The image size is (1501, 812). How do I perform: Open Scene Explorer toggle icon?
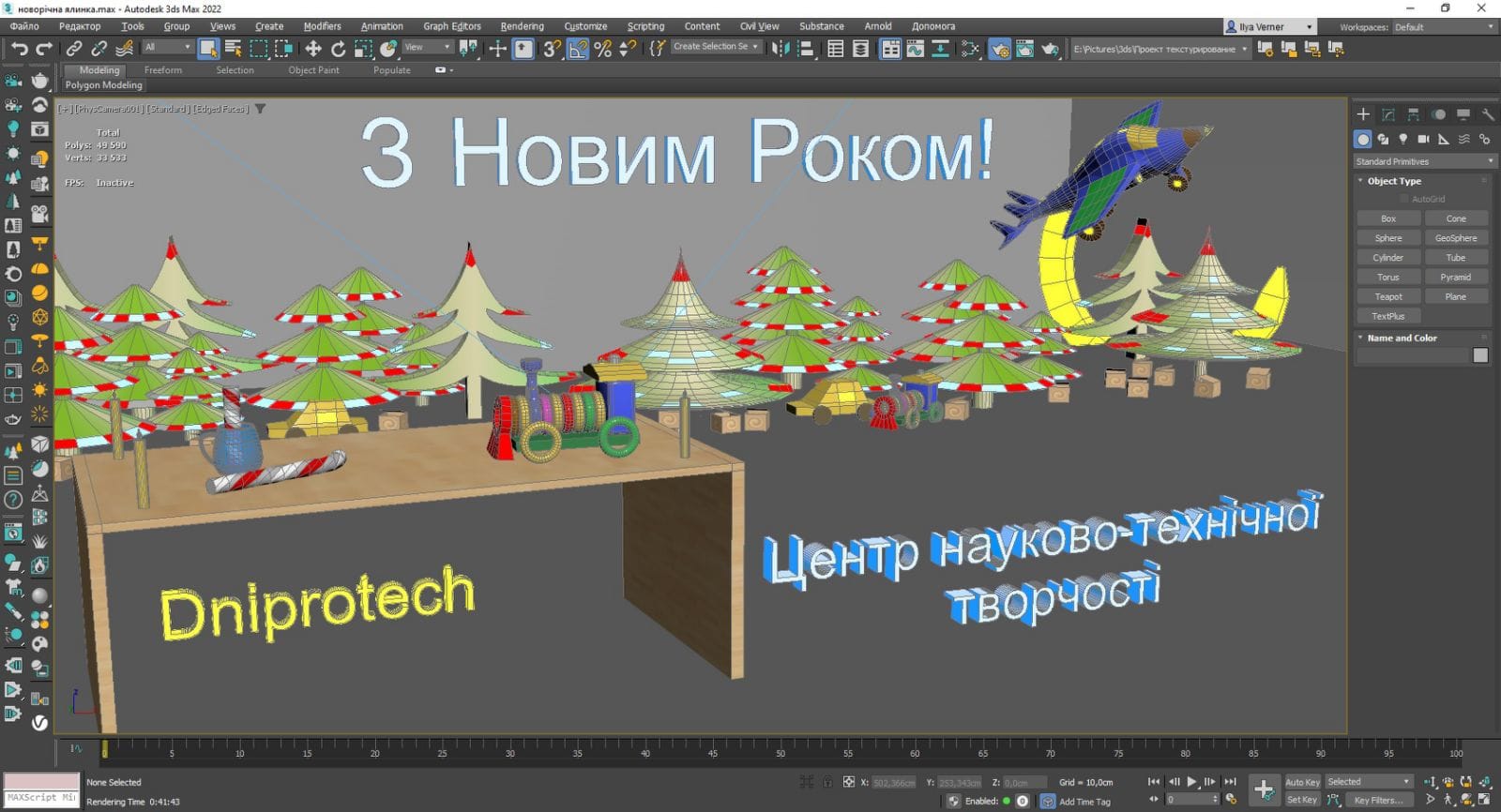(x=836, y=49)
